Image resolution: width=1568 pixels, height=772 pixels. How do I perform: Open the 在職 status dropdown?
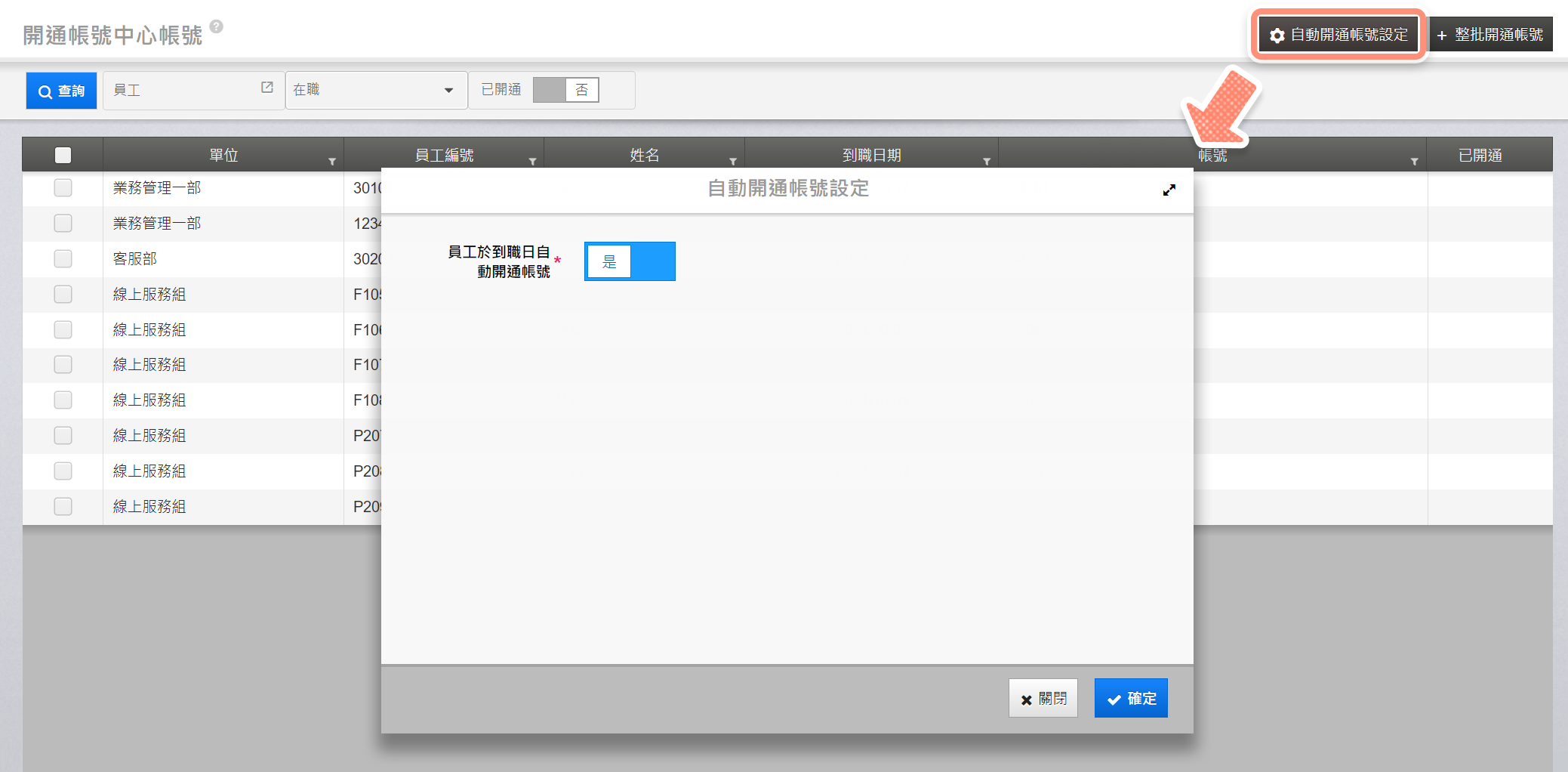[375, 90]
